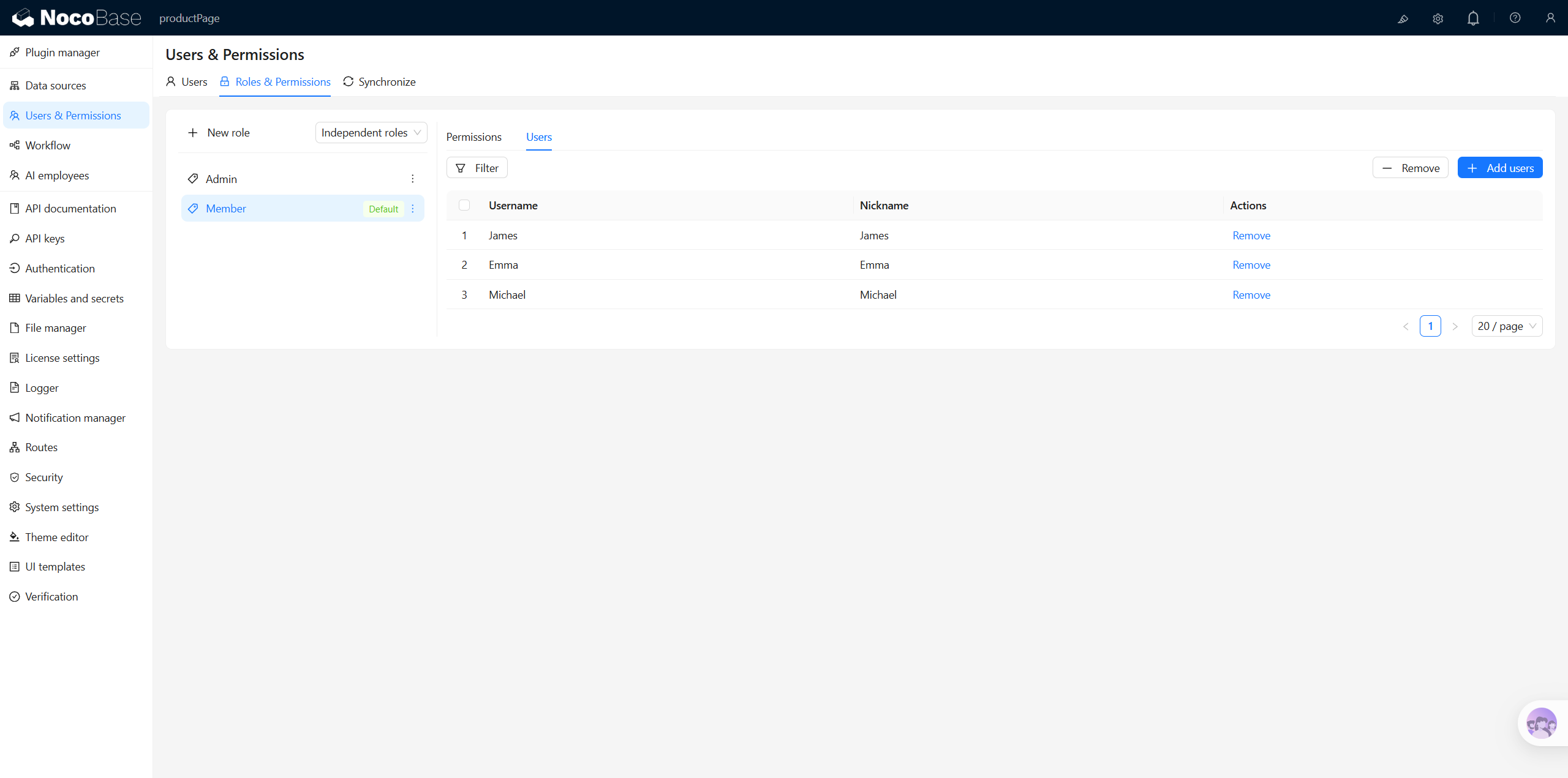Go to page 1 in pagination
Screen dimensions: 1568x778
pyautogui.click(x=1430, y=326)
